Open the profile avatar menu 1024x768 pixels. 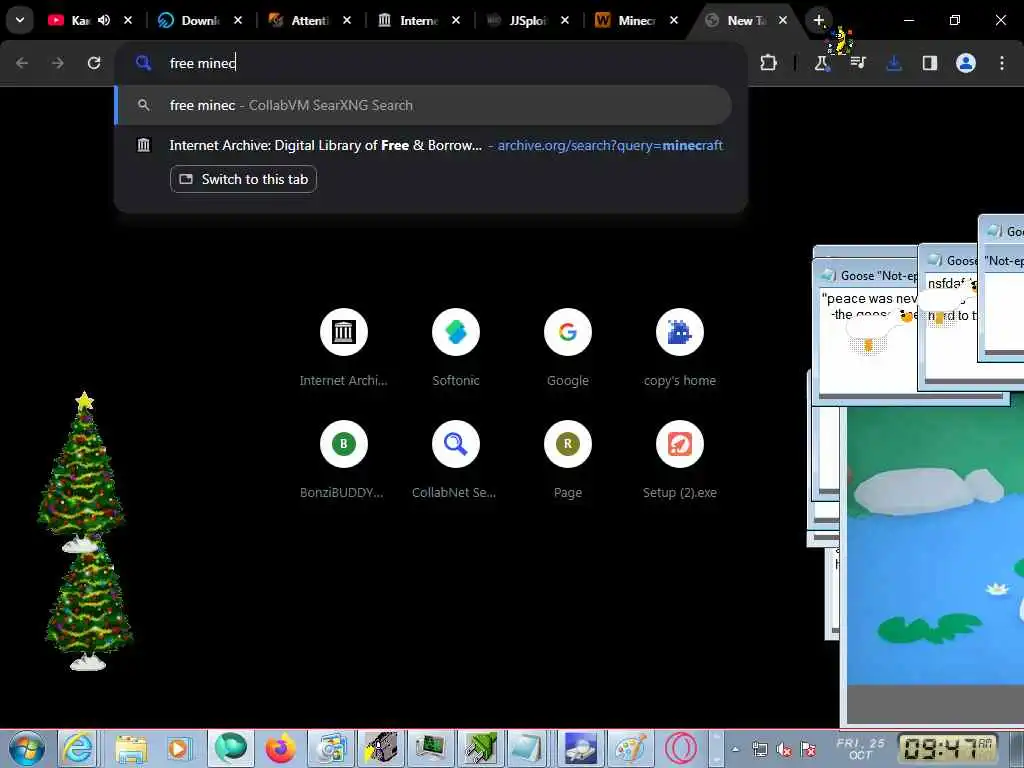tap(966, 63)
